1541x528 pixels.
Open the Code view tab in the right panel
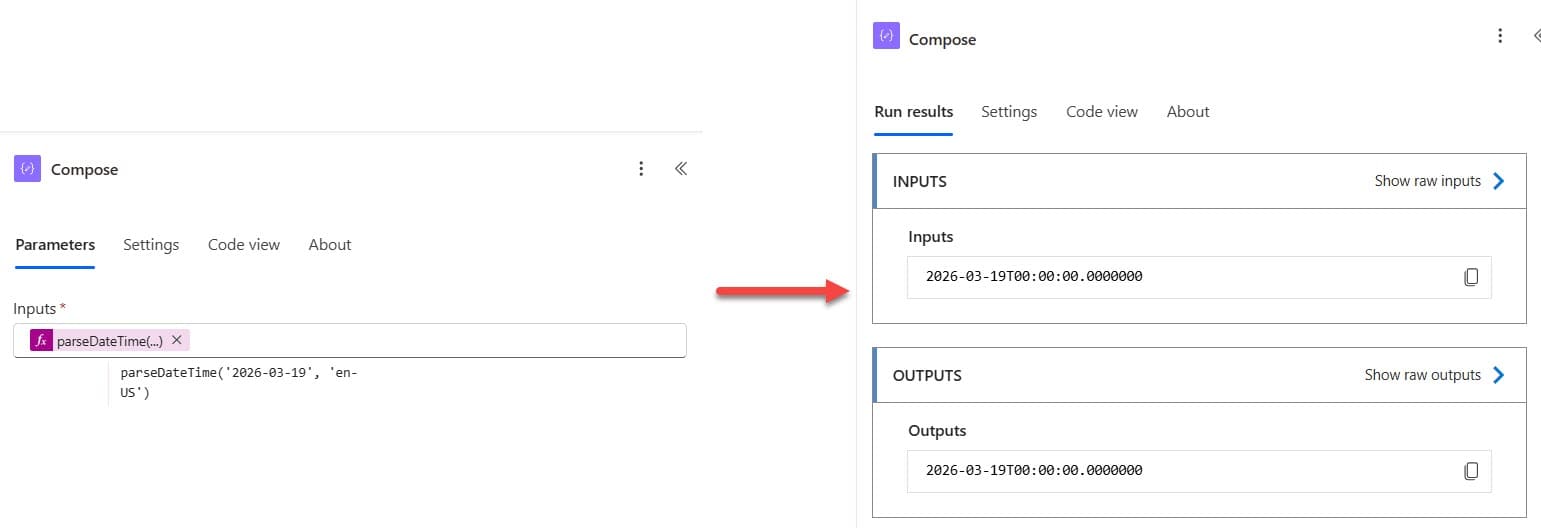pos(1102,112)
